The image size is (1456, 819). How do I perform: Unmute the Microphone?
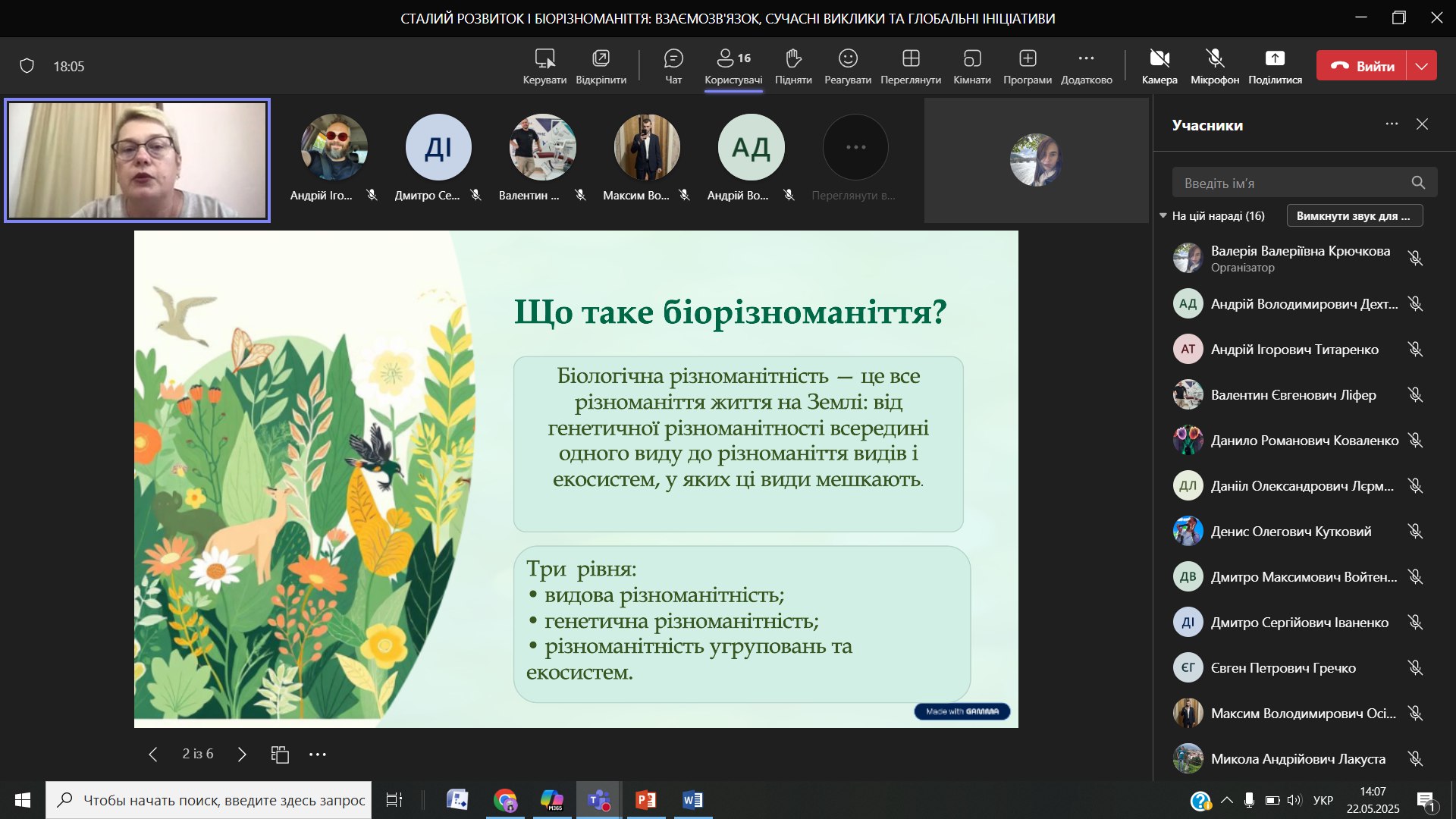(x=1214, y=59)
